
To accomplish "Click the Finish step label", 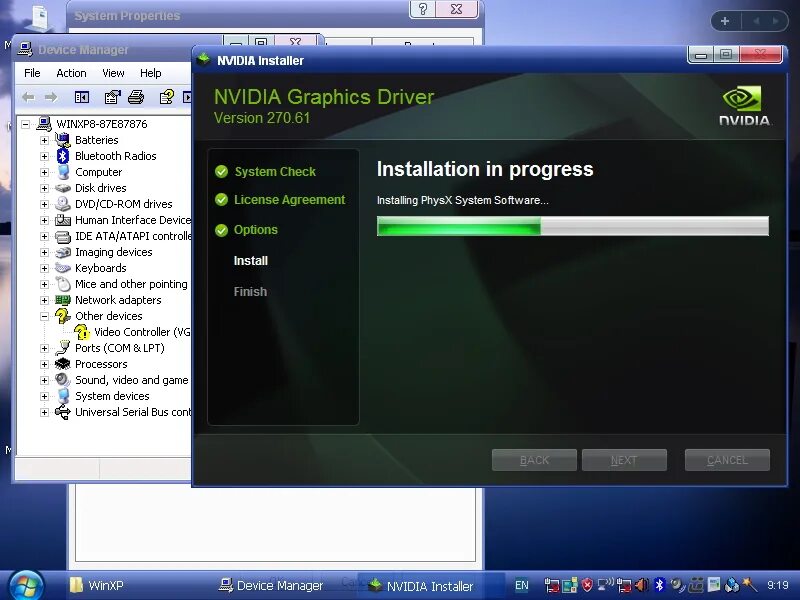I will click(x=250, y=291).
